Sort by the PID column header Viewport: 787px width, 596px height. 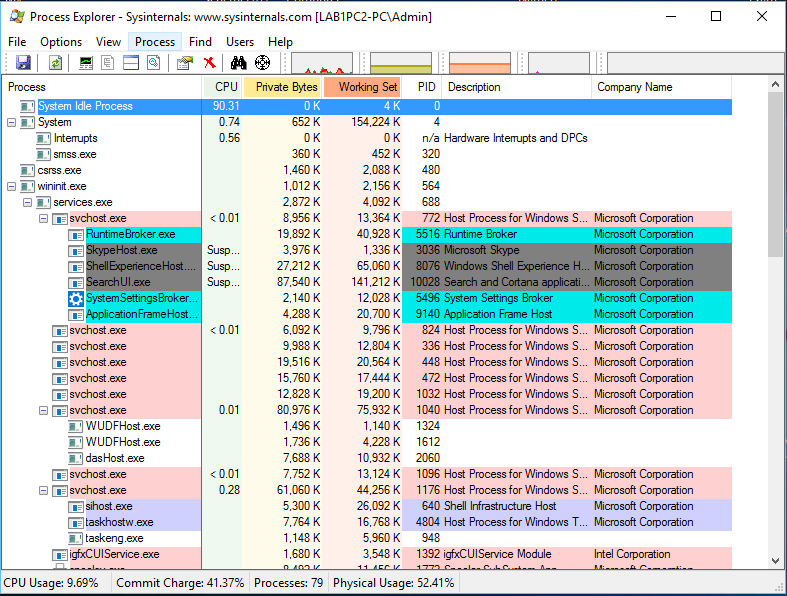[x=422, y=87]
